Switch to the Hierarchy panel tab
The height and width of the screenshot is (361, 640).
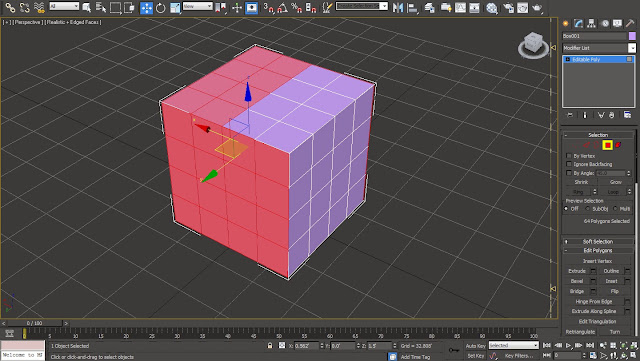pyautogui.click(x=591, y=23)
